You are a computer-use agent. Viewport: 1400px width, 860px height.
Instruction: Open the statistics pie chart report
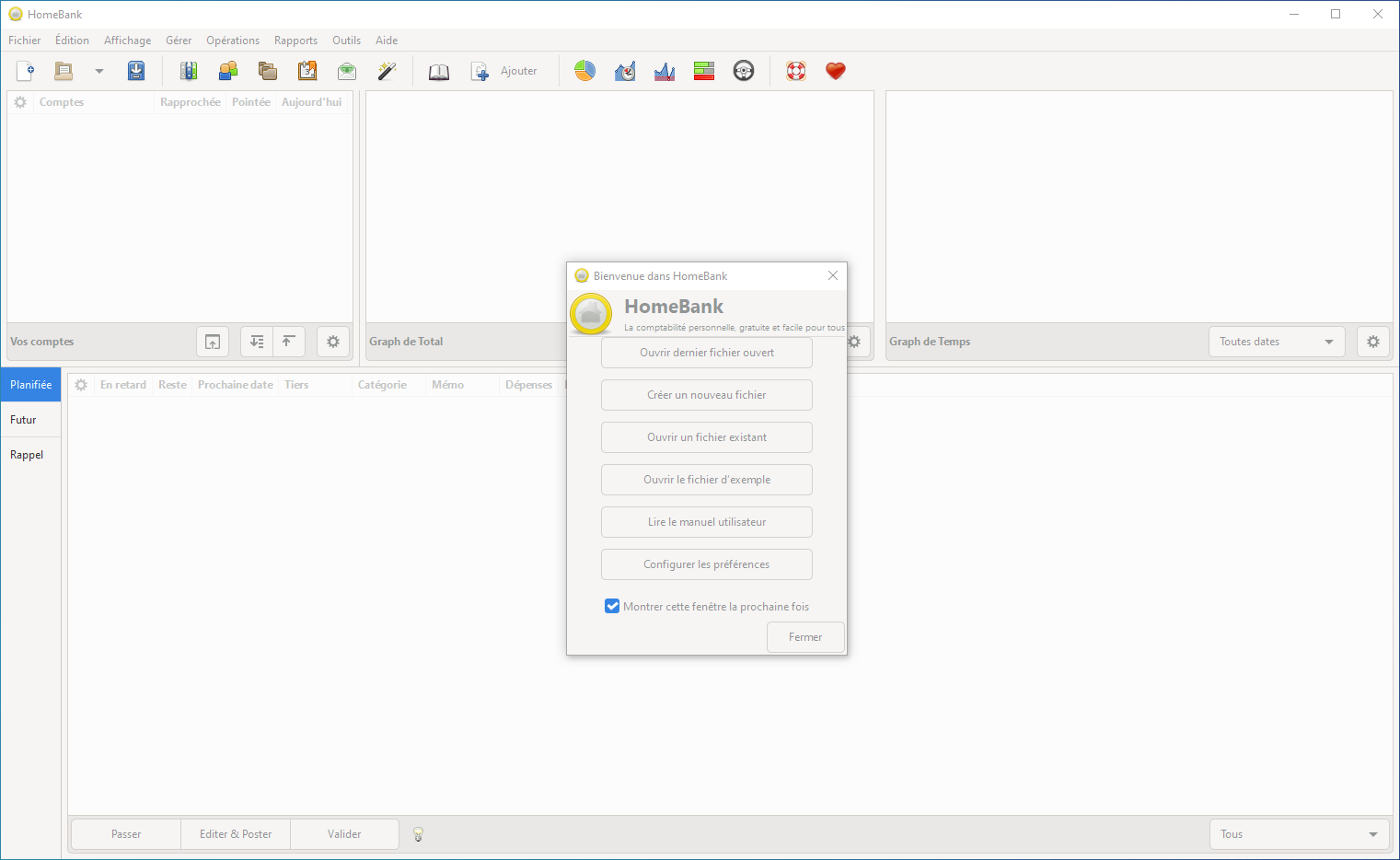585,71
